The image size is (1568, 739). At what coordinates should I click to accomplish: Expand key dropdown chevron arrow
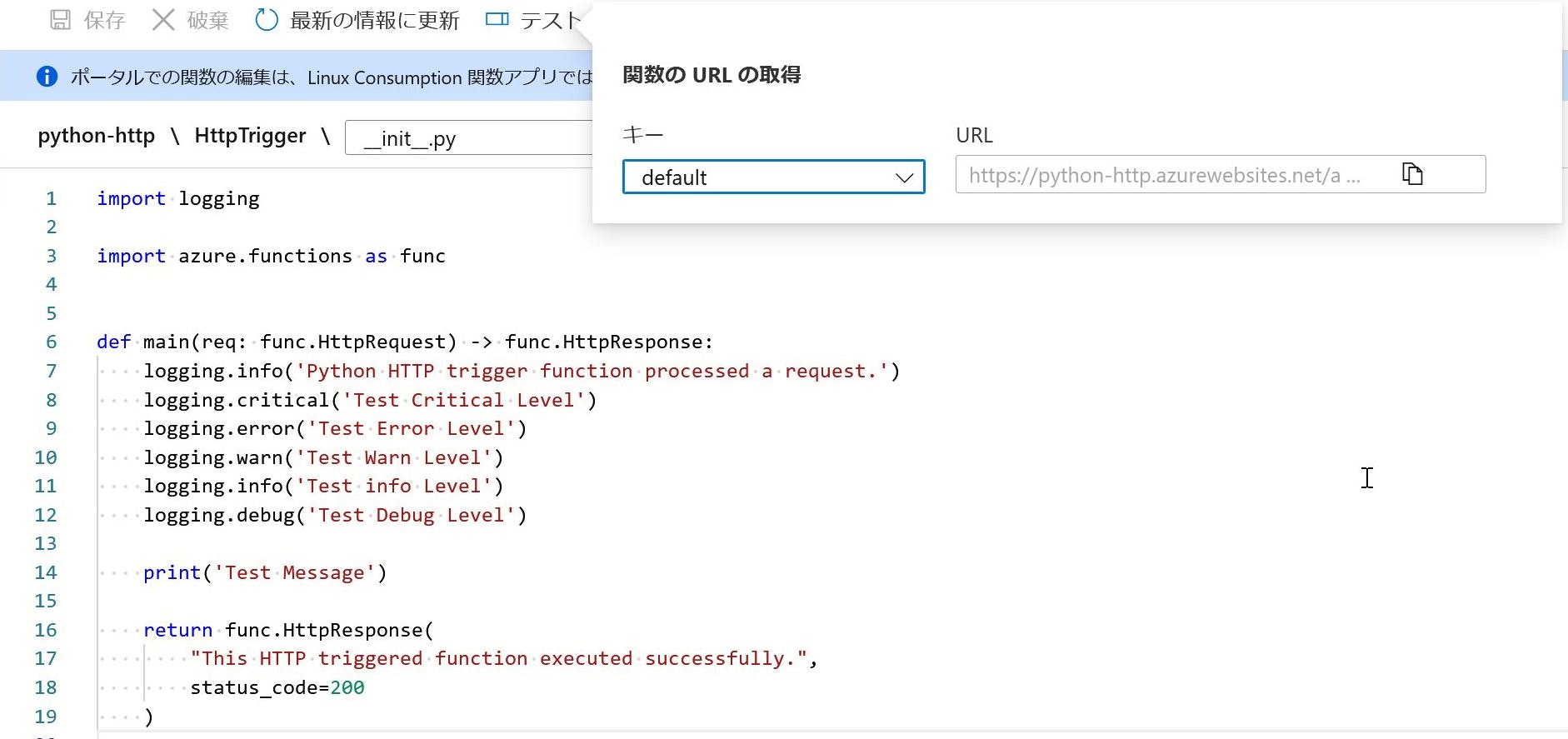click(x=904, y=177)
